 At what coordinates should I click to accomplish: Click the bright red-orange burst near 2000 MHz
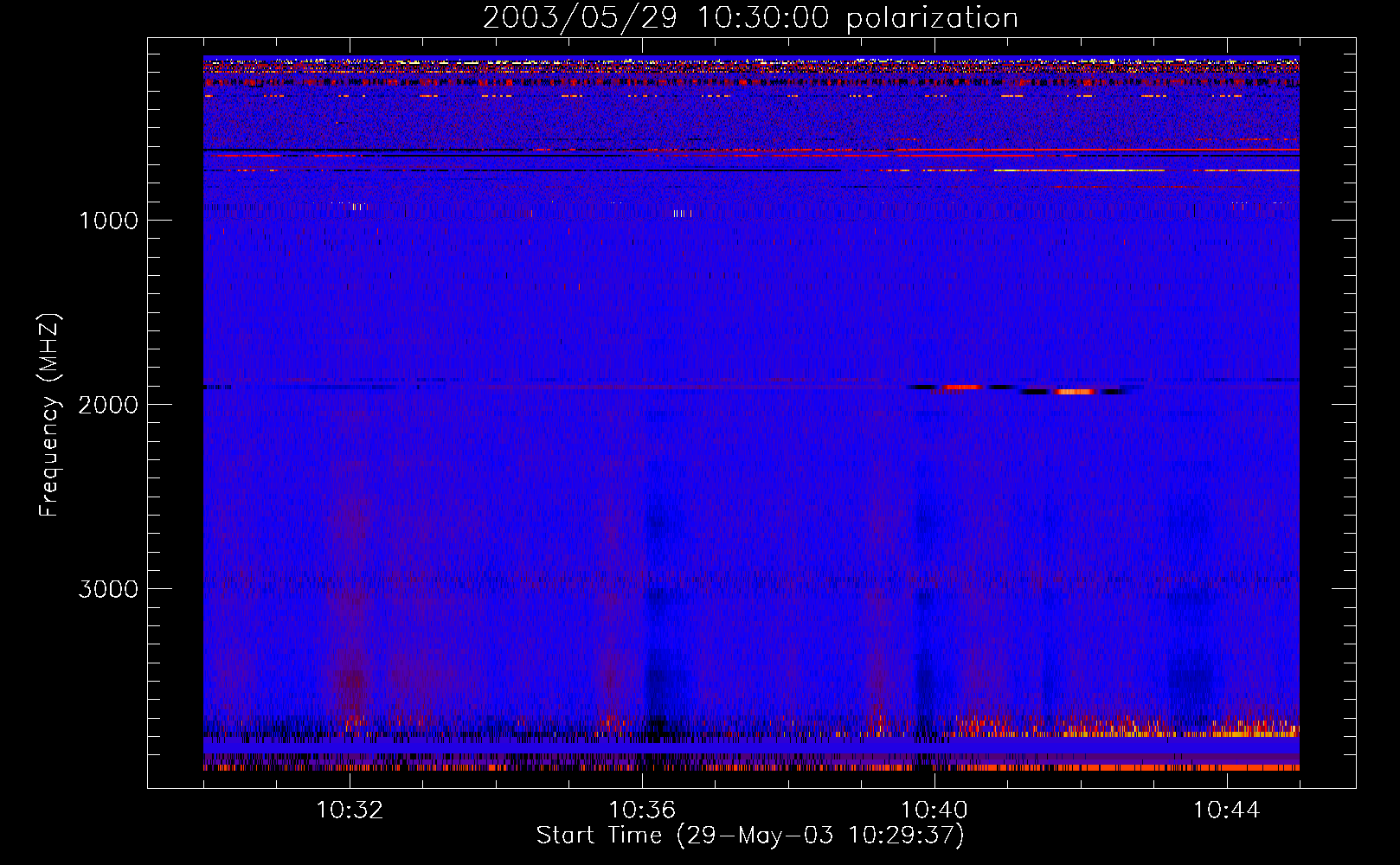(x=1076, y=392)
